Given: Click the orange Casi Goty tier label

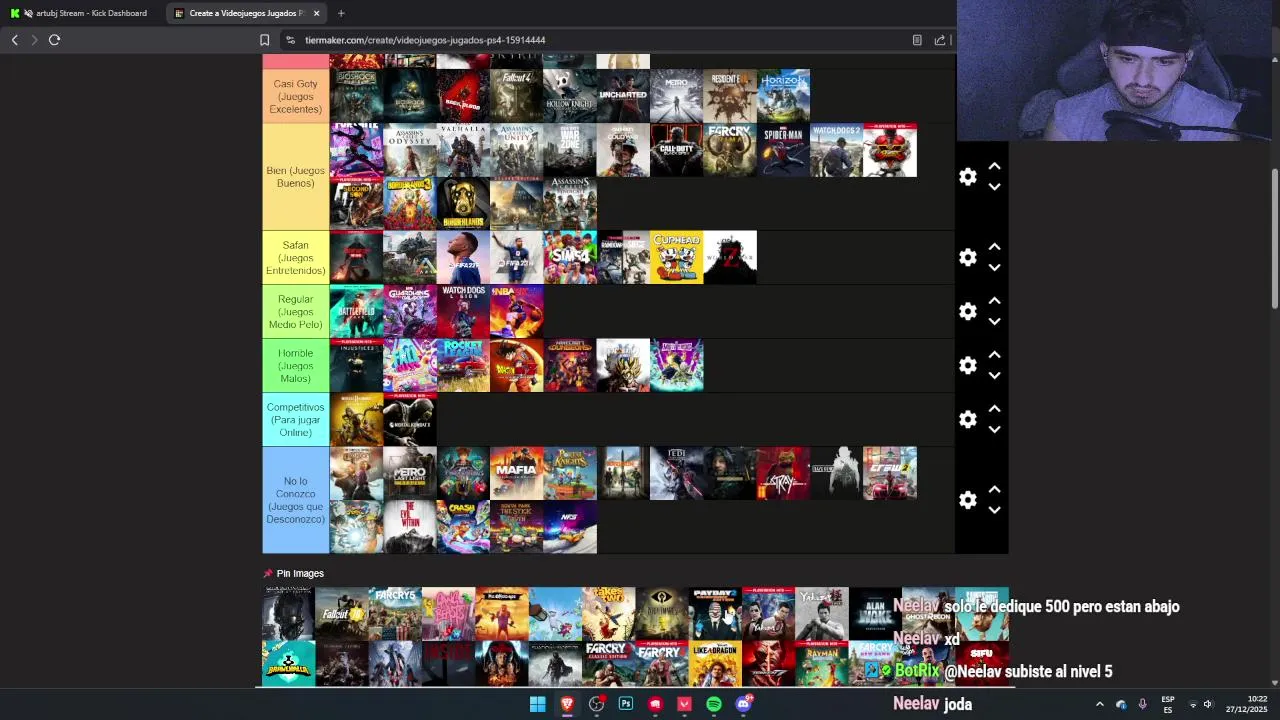Looking at the screenshot, I should [295, 96].
